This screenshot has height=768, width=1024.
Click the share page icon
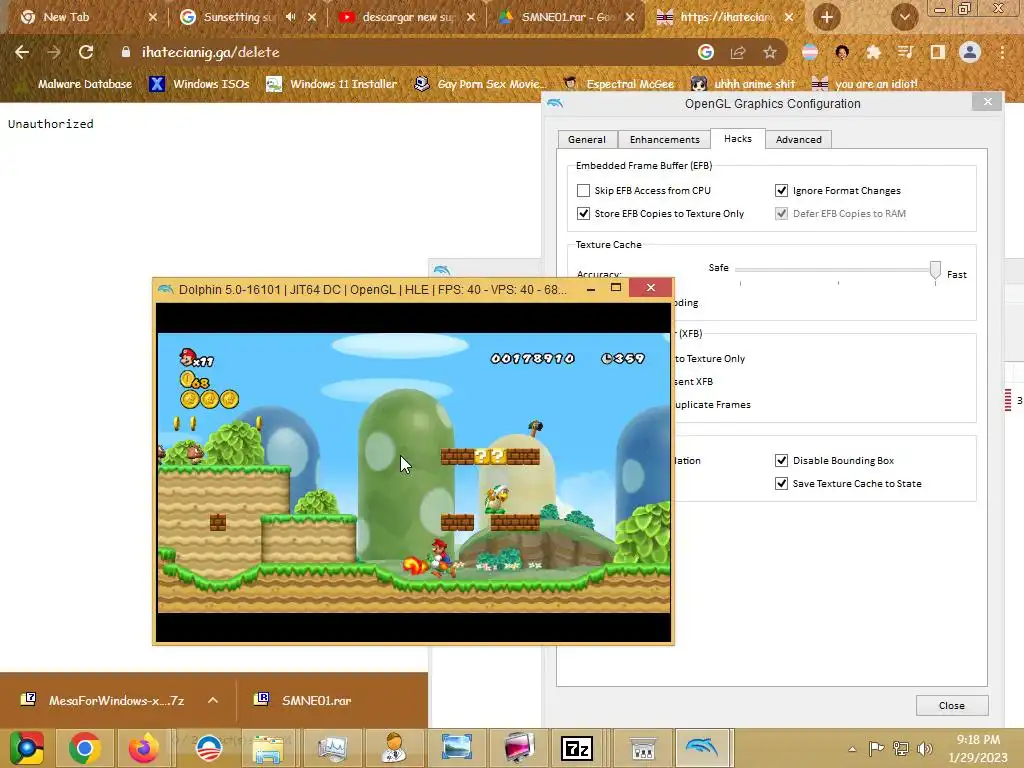pyautogui.click(x=738, y=52)
